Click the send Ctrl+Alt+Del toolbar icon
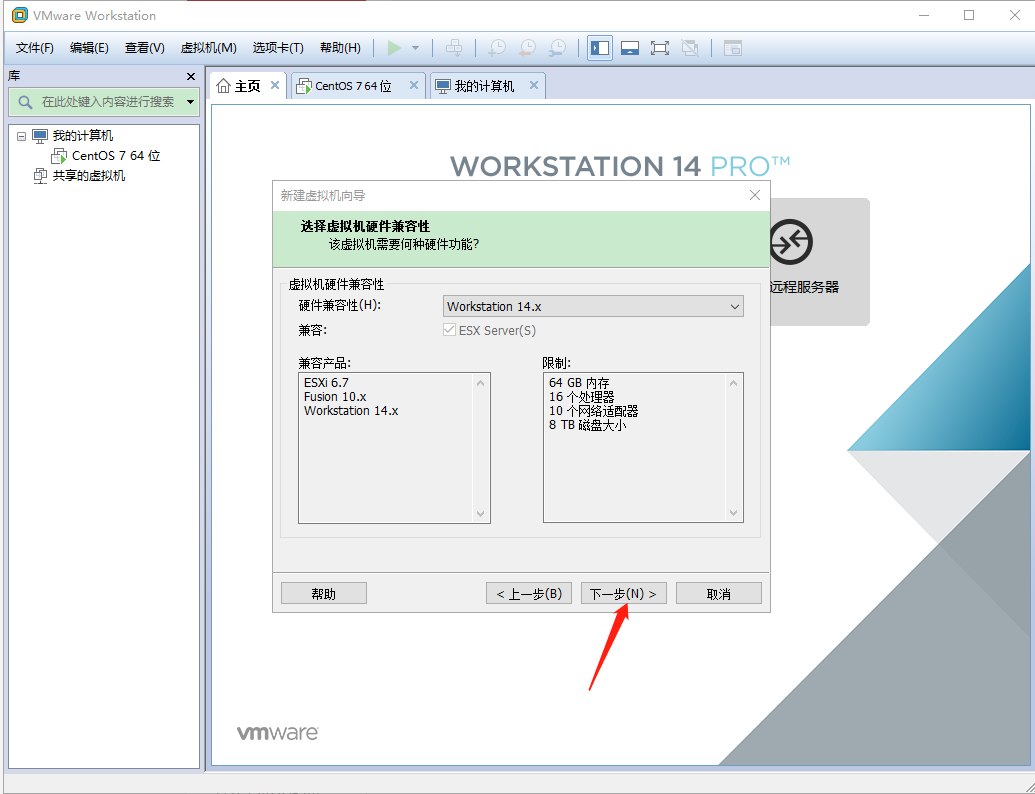 (455, 47)
